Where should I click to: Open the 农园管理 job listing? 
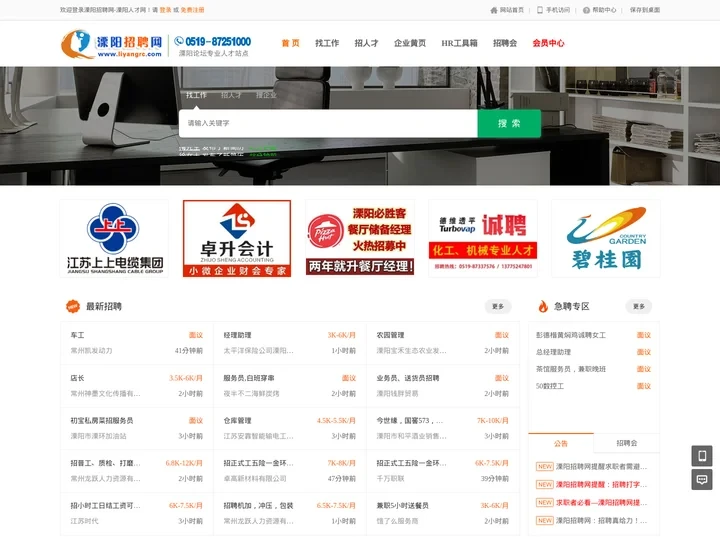390,335
